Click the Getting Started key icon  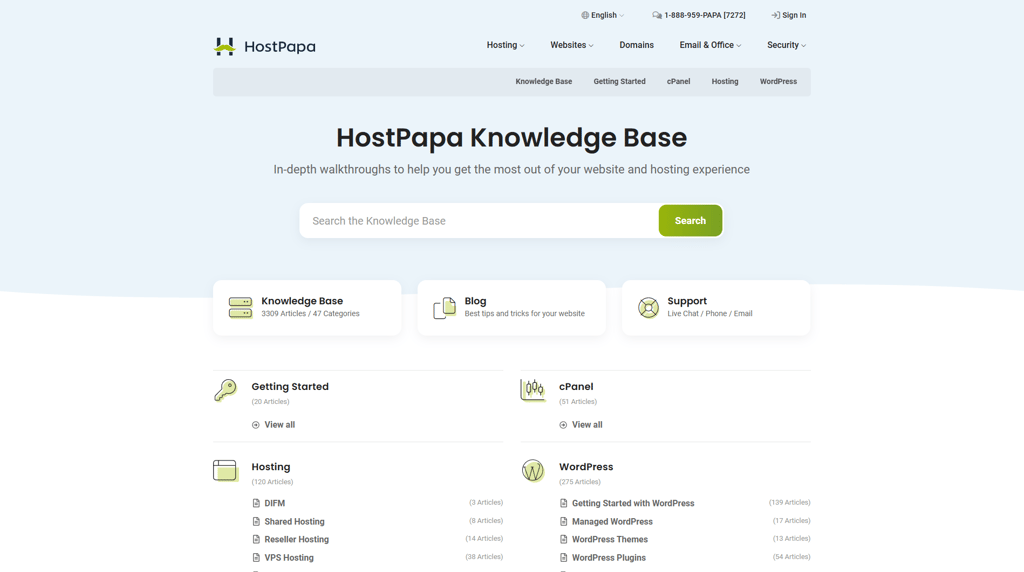point(225,390)
